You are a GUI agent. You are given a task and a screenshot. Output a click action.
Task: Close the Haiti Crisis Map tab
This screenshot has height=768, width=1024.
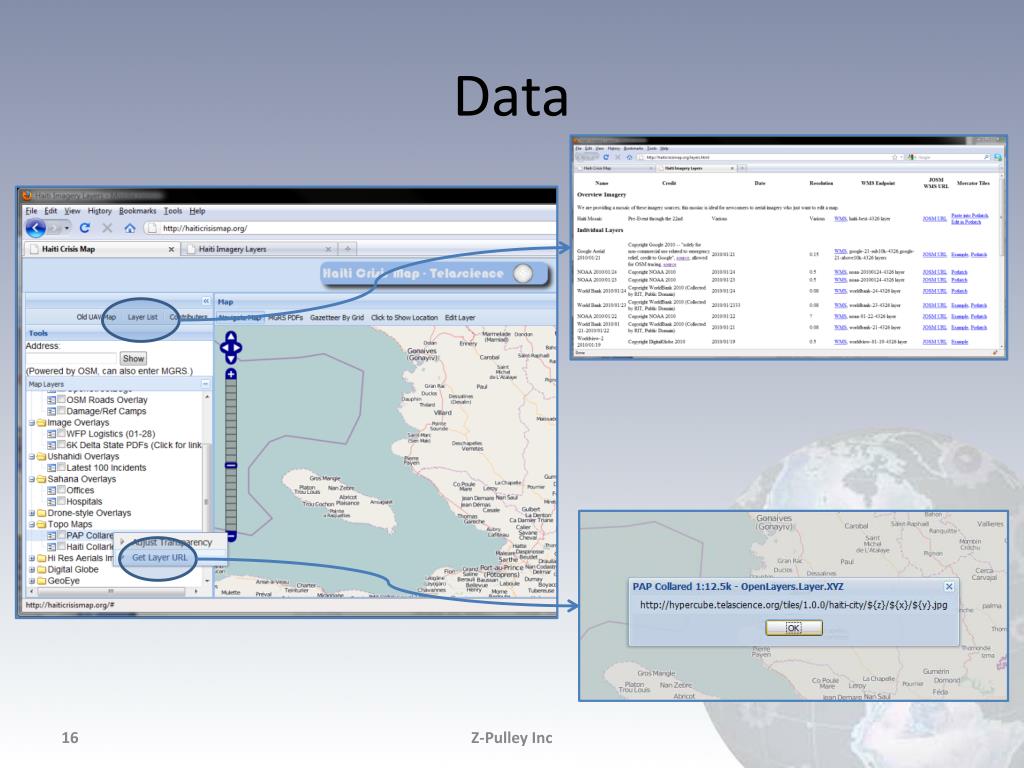pos(171,249)
